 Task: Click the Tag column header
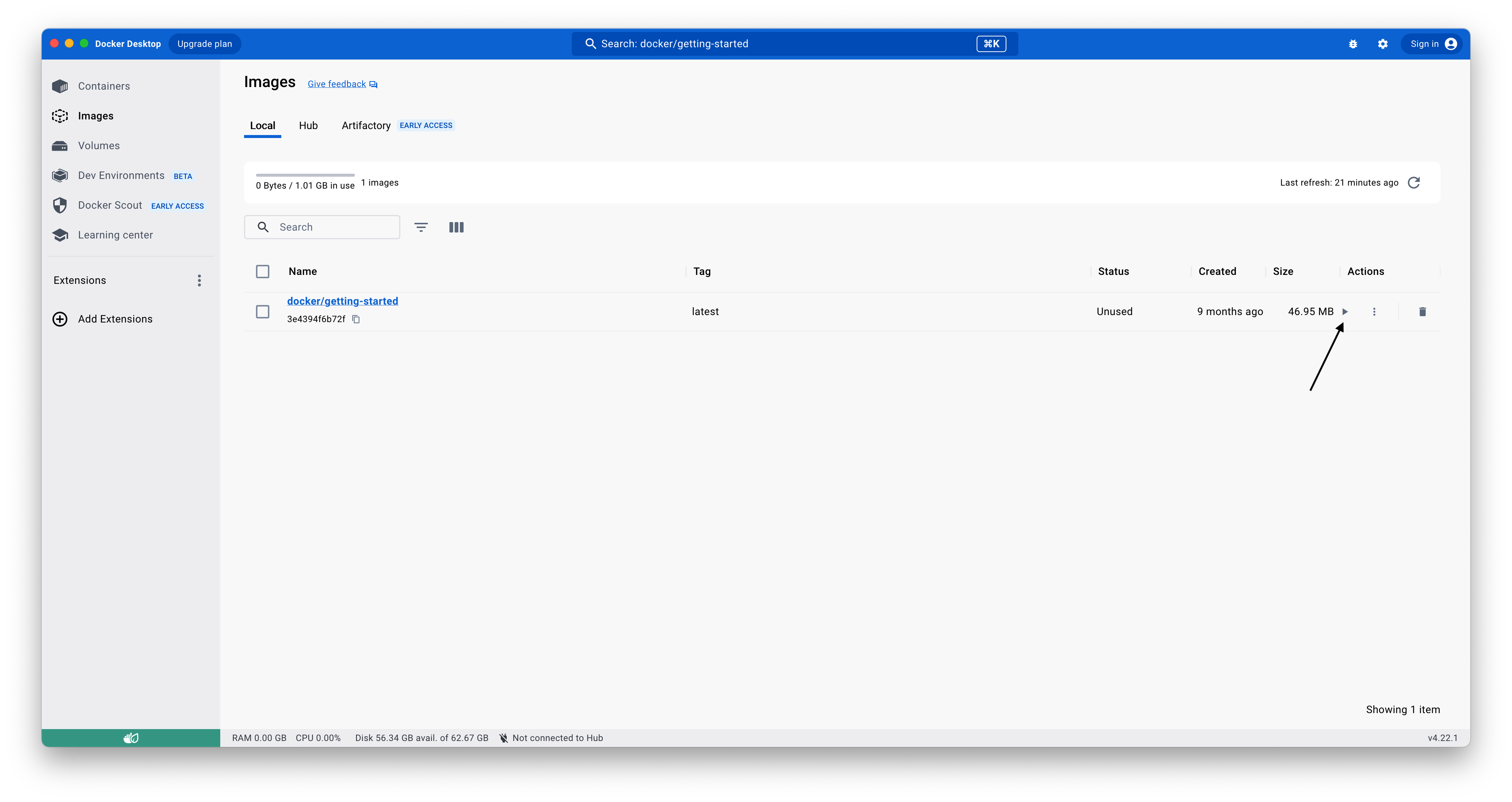point(702,271)
